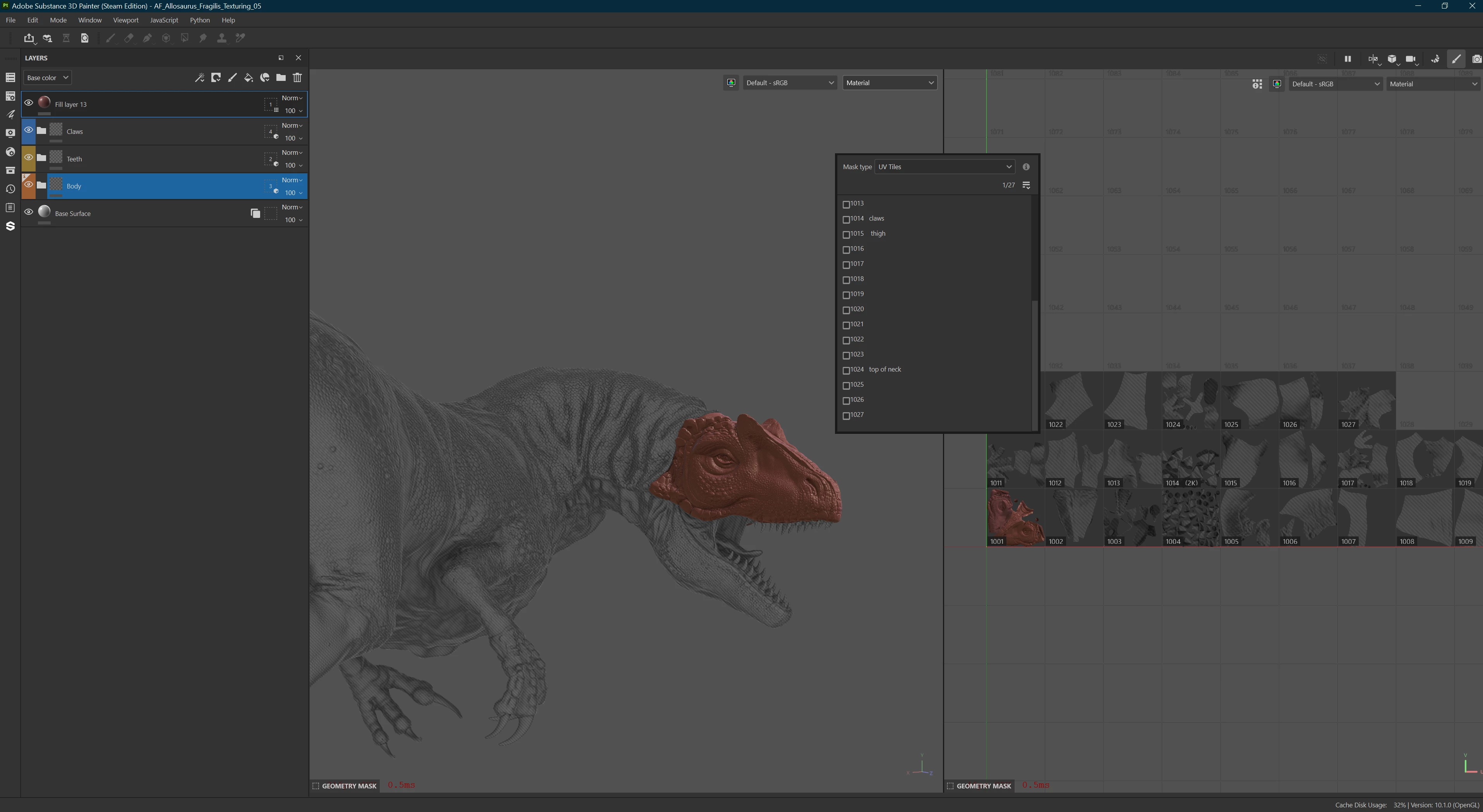The width and height of the screenshot is (1483, 812).
Task: Expand the Base color channel dropdown
Action: 47,78
